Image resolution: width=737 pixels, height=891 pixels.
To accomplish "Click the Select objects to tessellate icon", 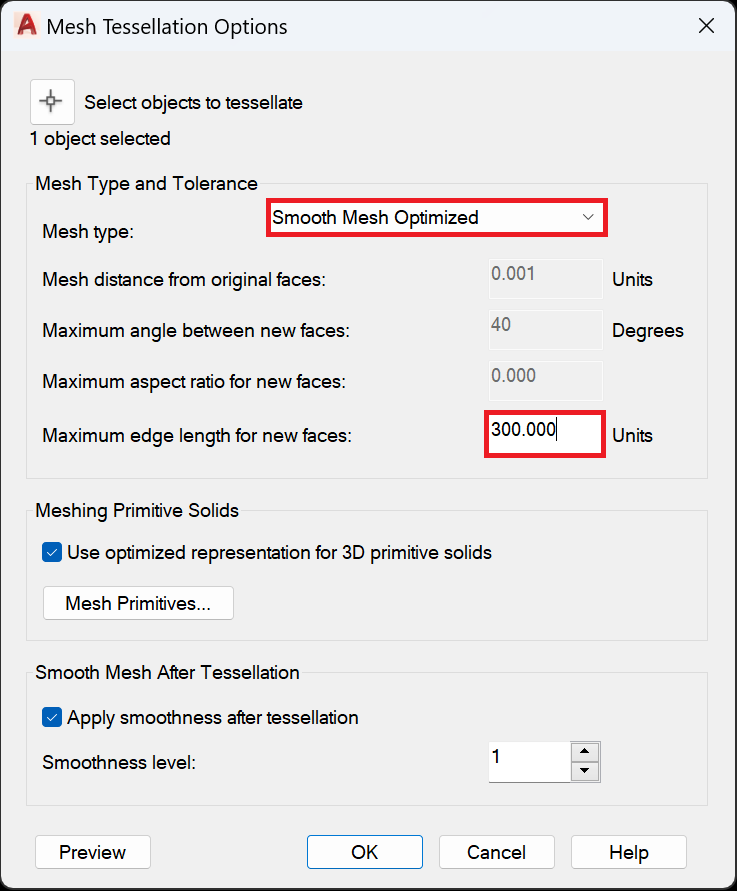I will (x=51, y=101).
